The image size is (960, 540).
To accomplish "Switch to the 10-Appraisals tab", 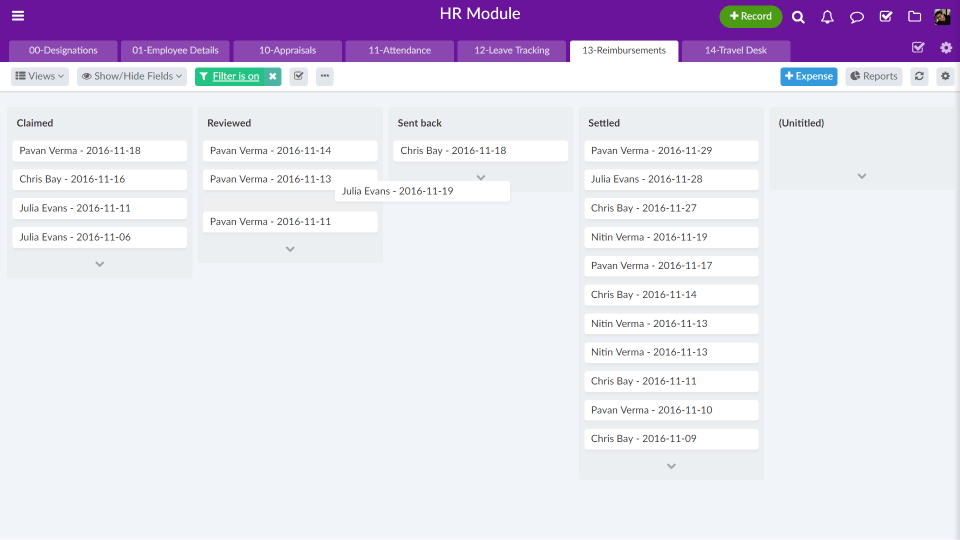I will (x=288, y=51).
